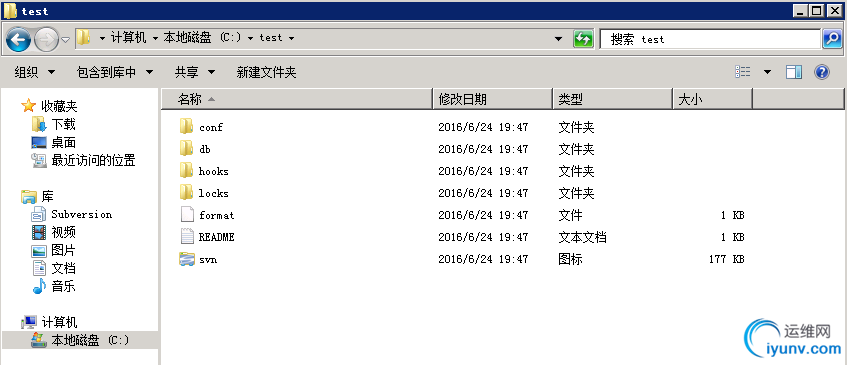Image resolution: width=847 pixels, height=365 pixels.
Task: Click the music note icon beside 音乐
Action: (39, 286)
